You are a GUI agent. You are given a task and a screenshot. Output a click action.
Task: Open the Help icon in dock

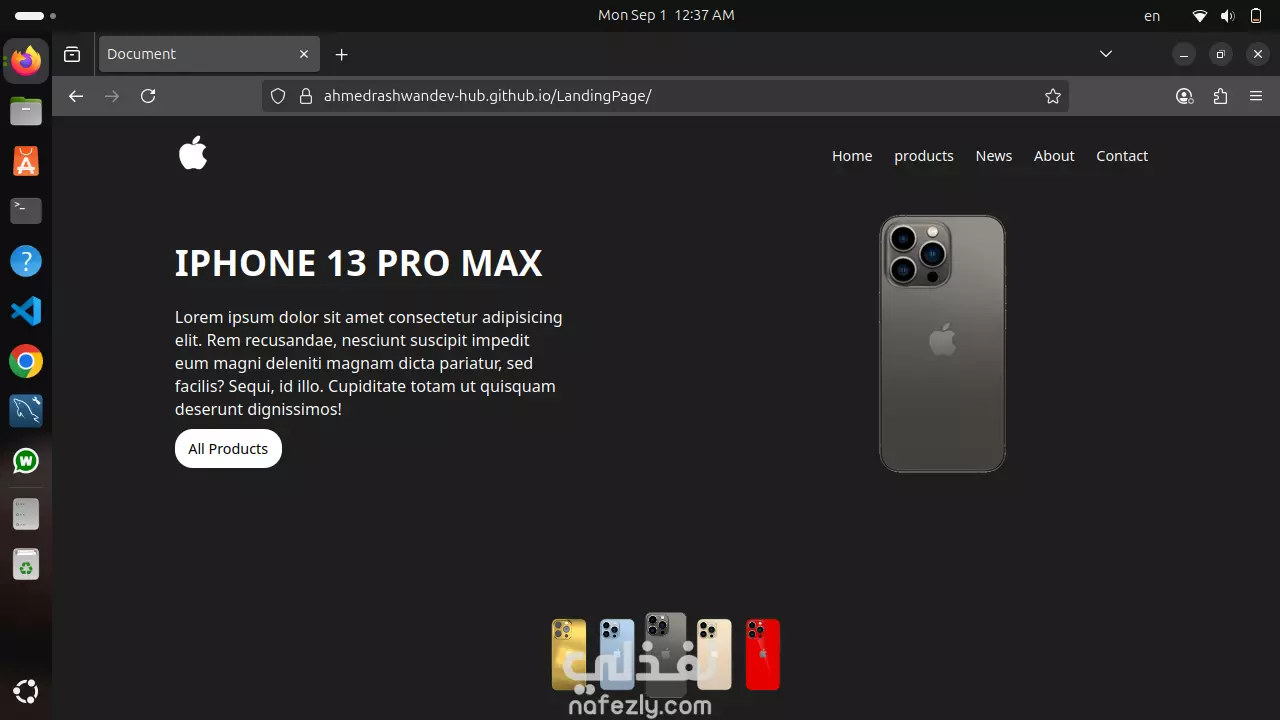click(x=26, y=261)
